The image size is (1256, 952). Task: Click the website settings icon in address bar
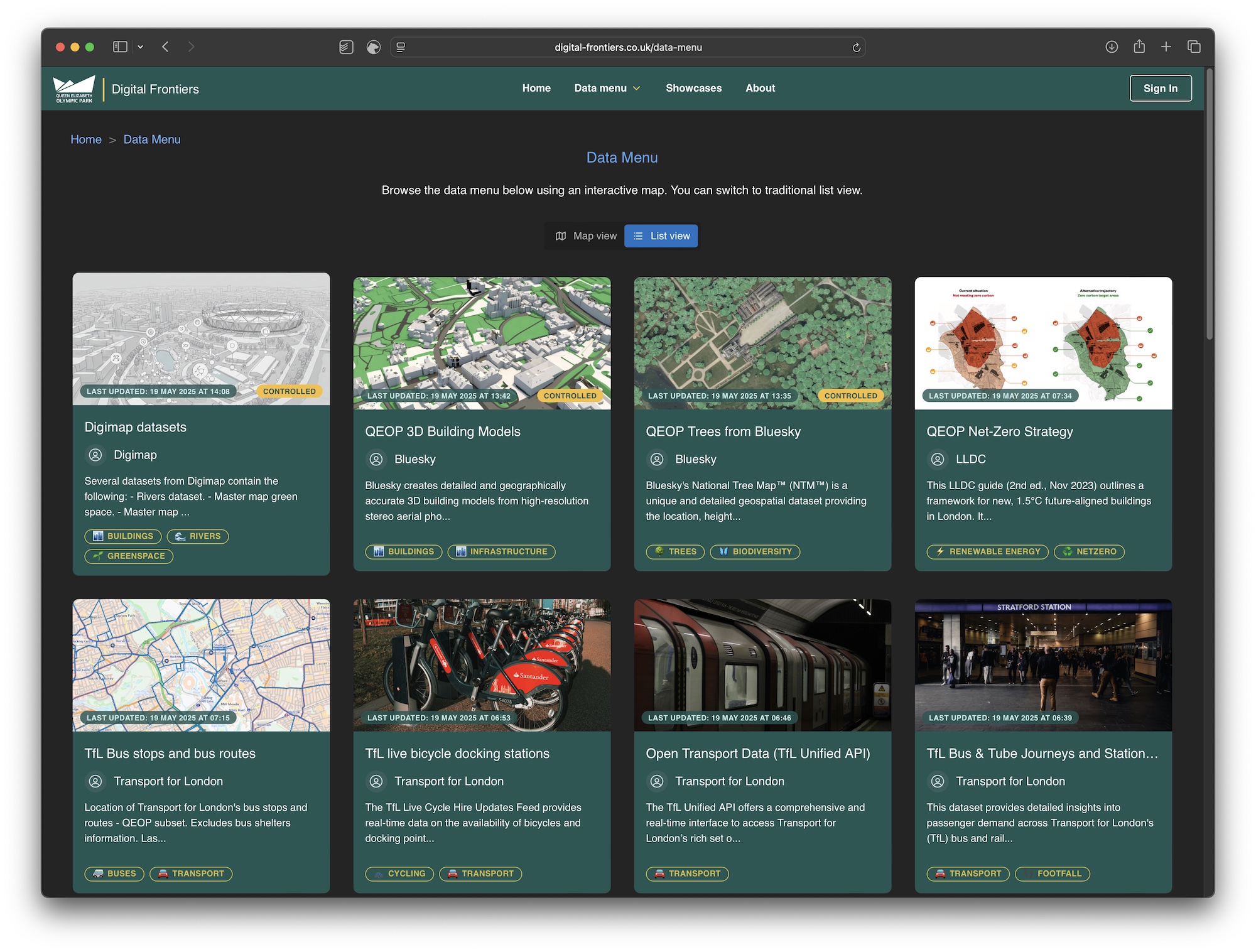[x=401, y=47]
